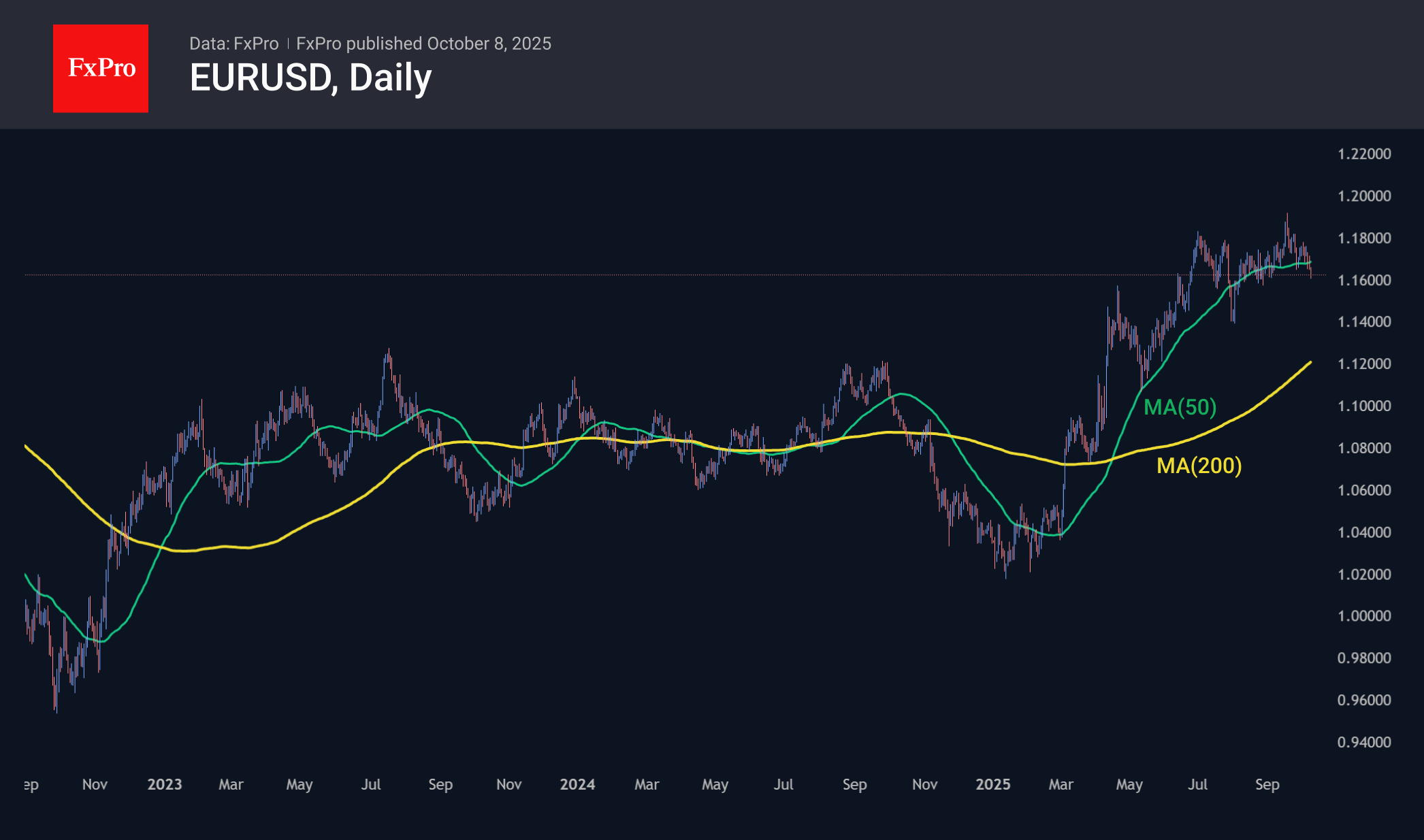Click the red FxPro logo
1424x840 pixels.
[x=101, y=68]
